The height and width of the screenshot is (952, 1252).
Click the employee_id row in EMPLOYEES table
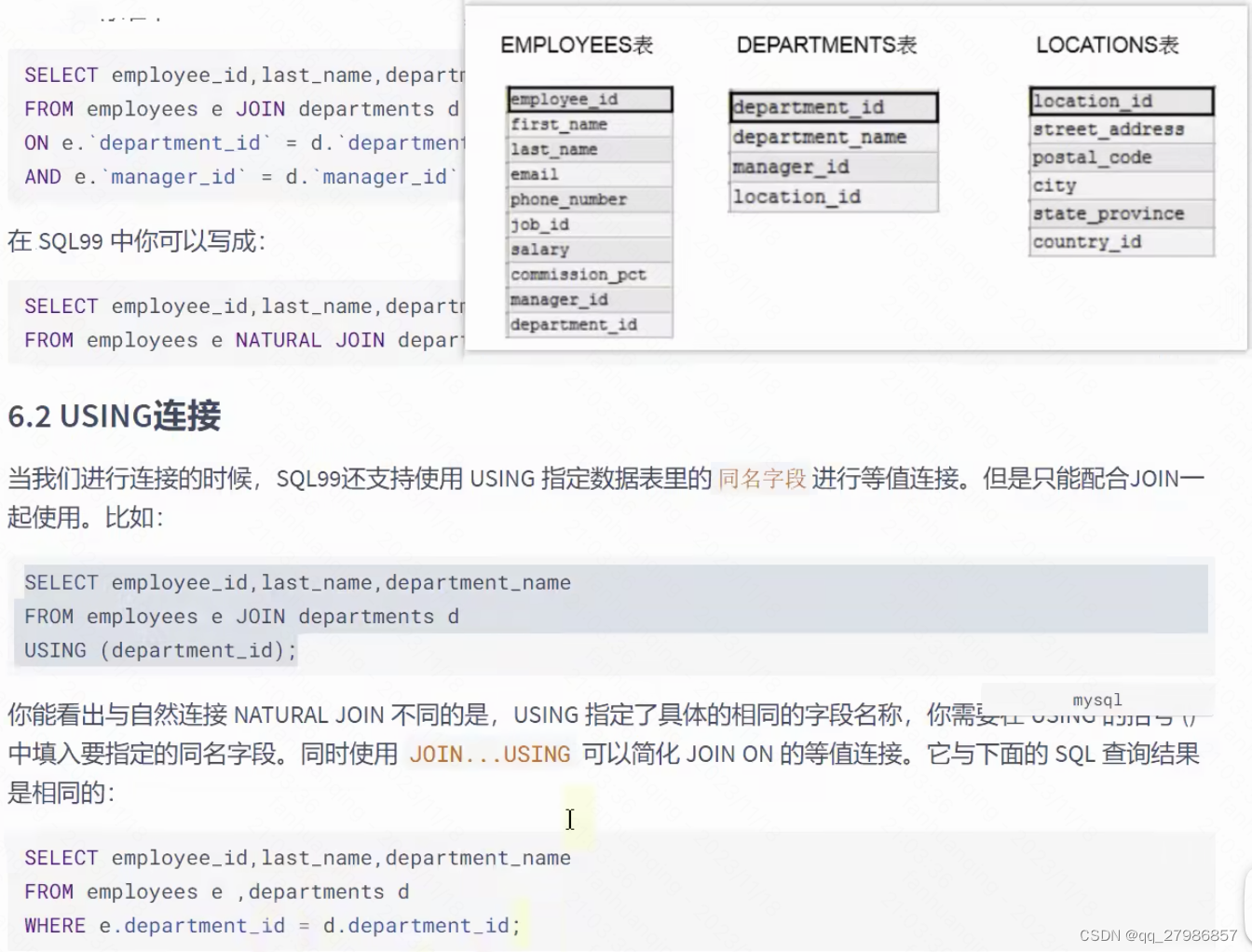click(590, 100)
